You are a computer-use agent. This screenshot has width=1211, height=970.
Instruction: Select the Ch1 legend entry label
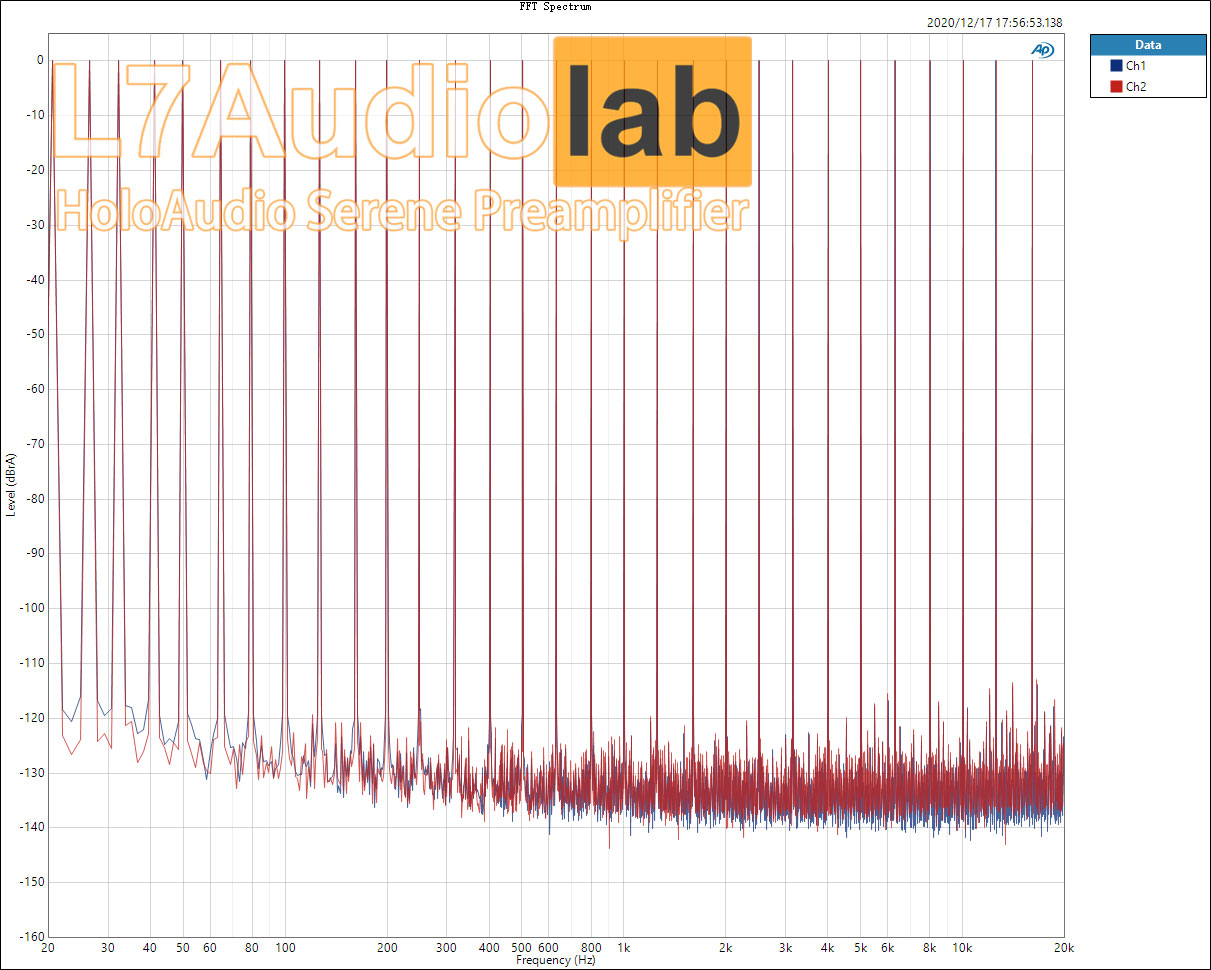(1136, 66)
